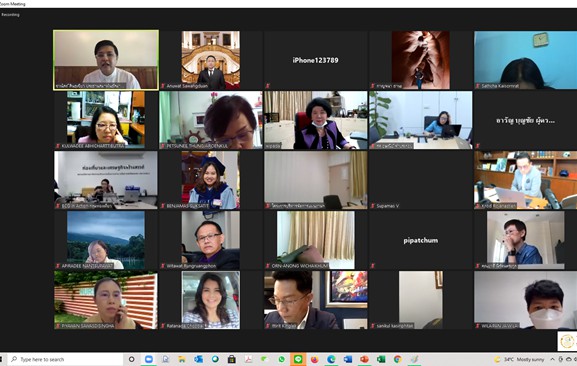Screen dimensions: 577x366
Task: Open Excel from the taskbar
Action: tap(381, 359)
